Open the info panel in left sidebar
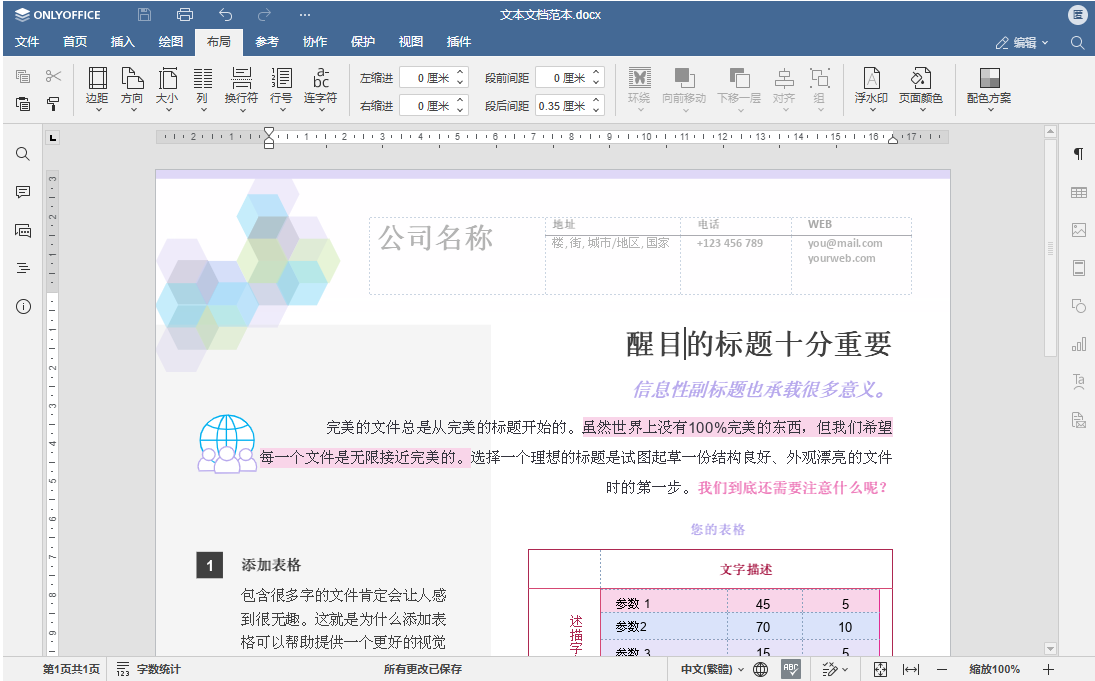Viewport: 1095px width, 681px height. pos(23,307)
